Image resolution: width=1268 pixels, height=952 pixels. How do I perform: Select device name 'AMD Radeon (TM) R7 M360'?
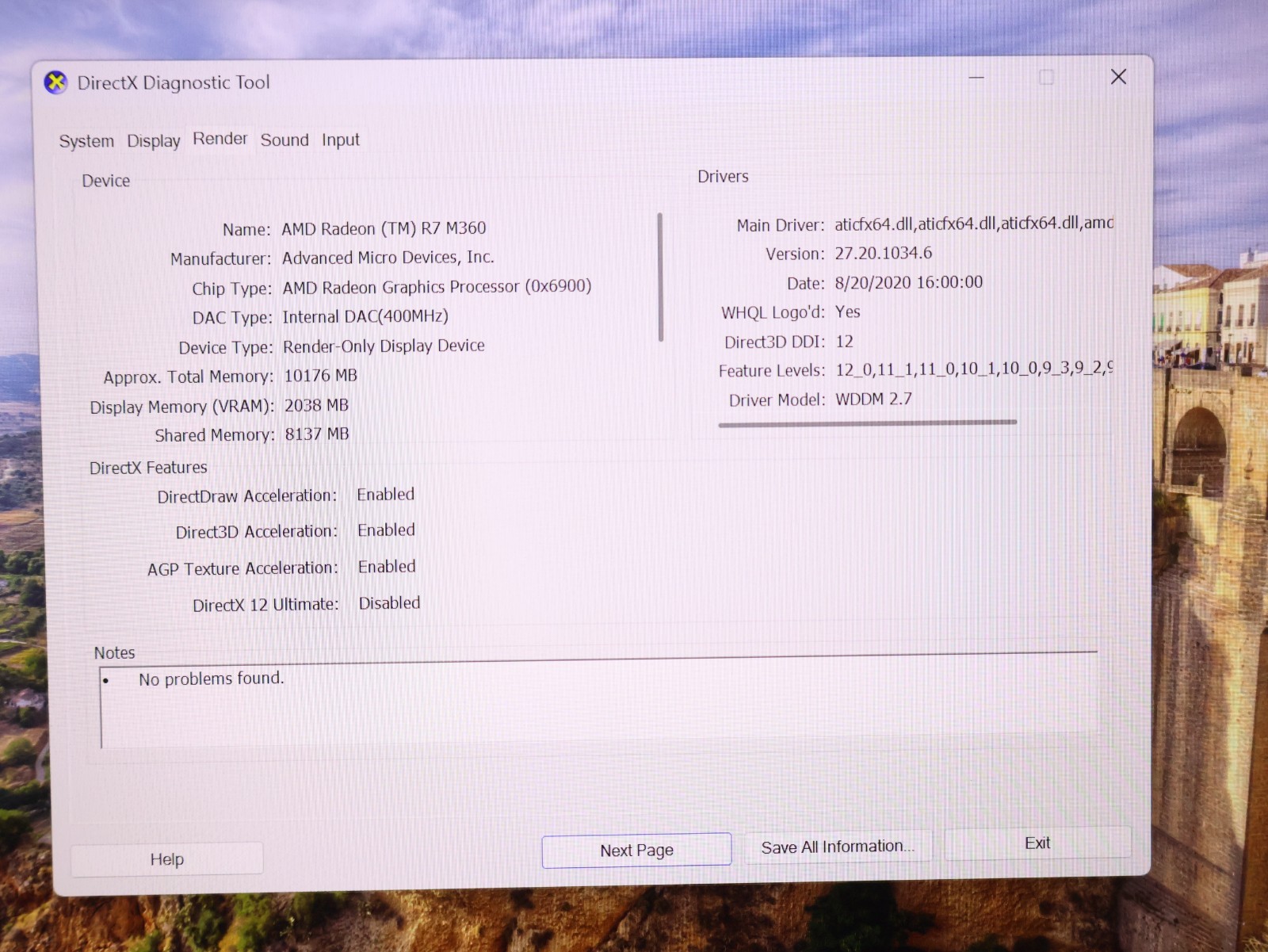coord(384,228)
